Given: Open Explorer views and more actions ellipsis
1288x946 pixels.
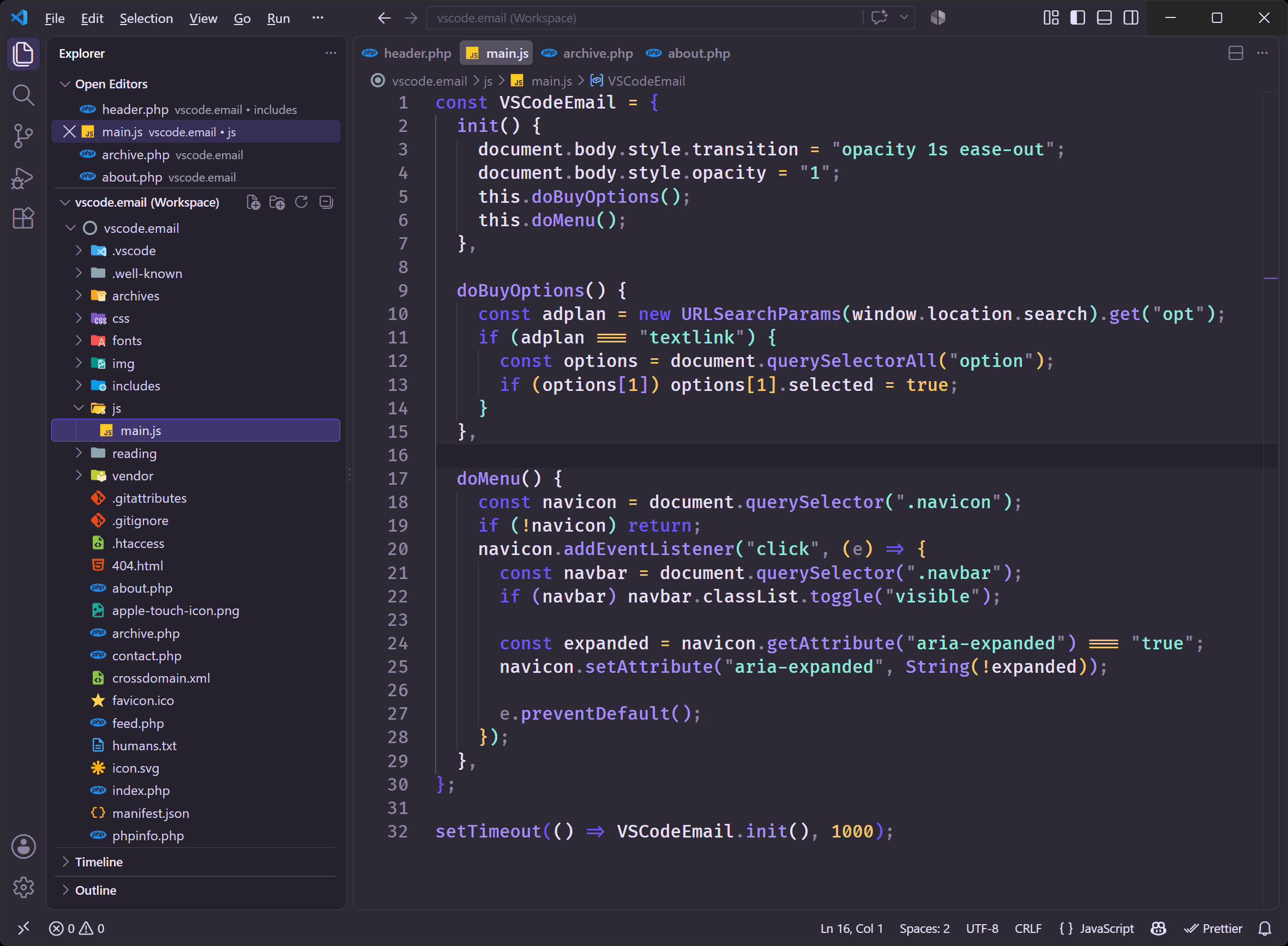Looking at the screenshot, I should coord(330,53).
